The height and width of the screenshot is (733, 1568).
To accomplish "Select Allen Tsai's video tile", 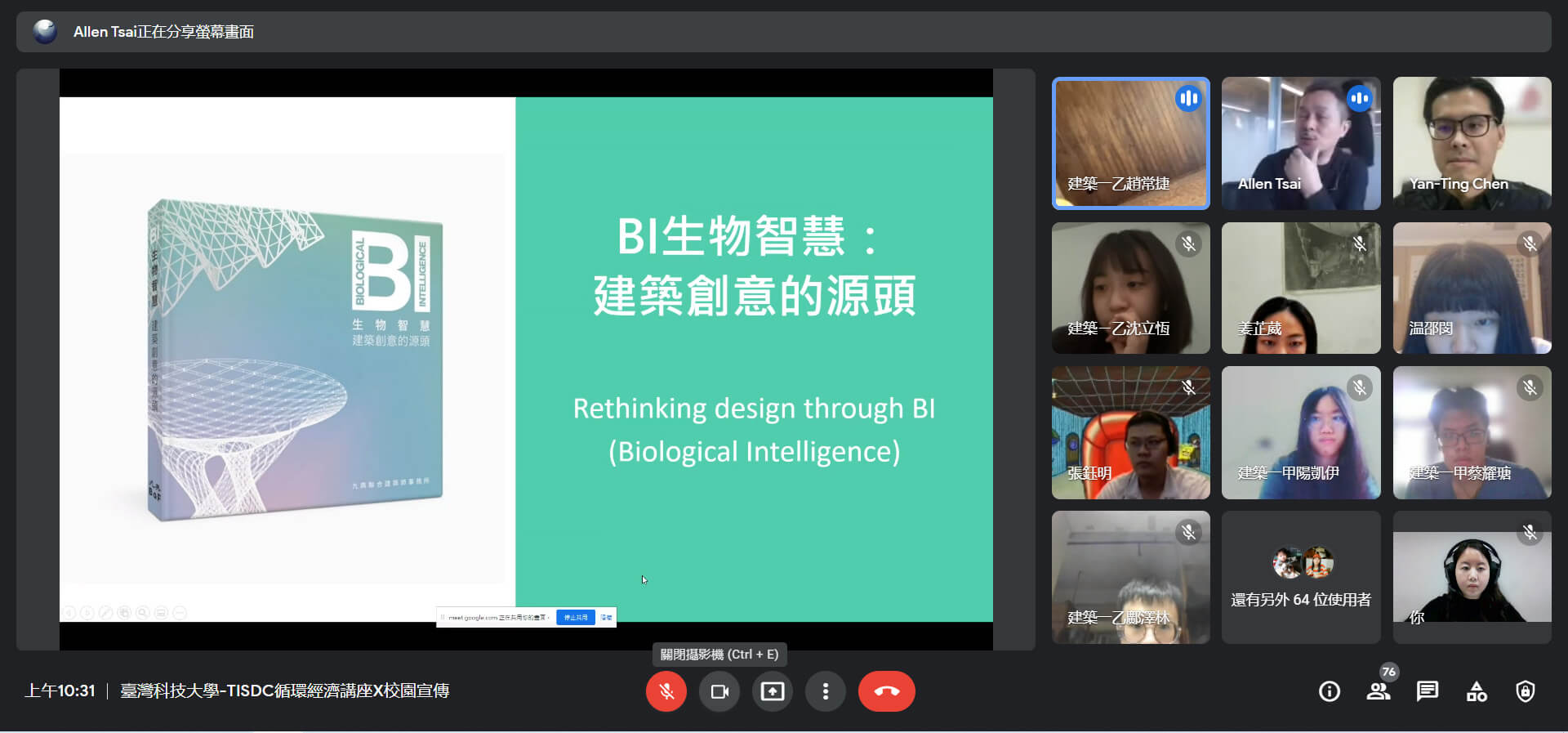I will 1301,143.
